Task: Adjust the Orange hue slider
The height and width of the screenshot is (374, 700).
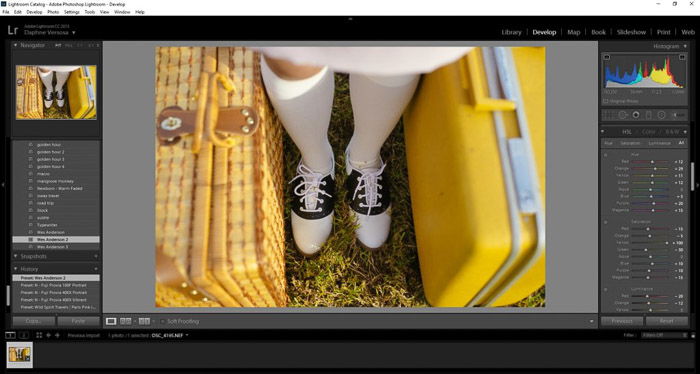Action: 650,169
